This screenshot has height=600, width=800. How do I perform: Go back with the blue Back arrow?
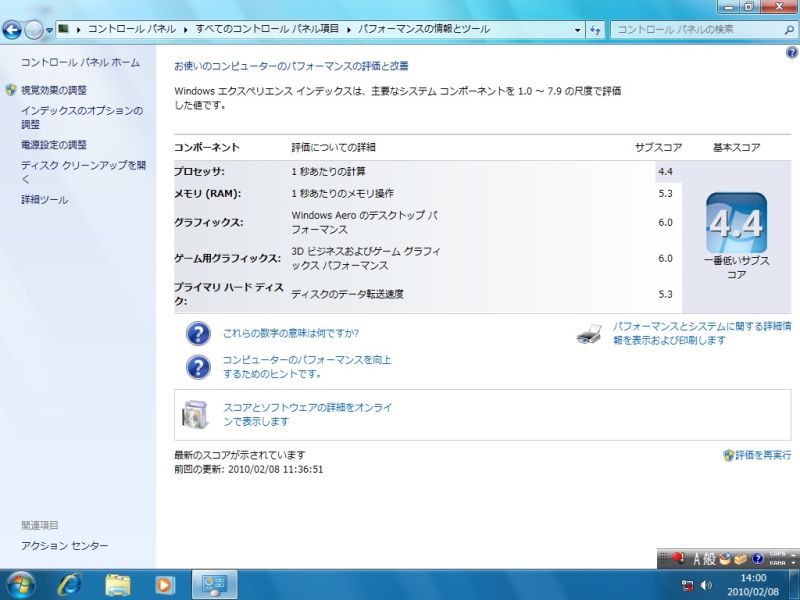point(12,30)
